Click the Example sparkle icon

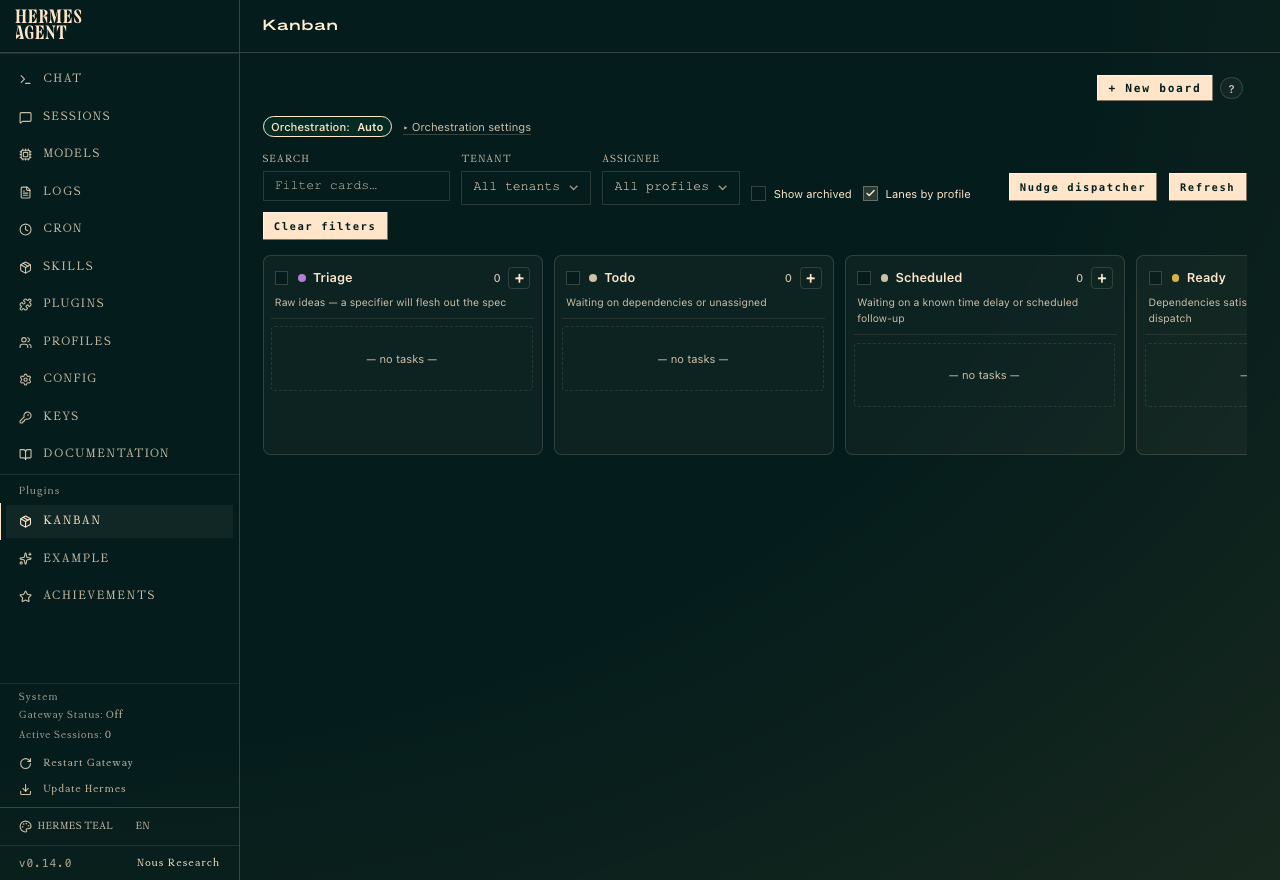tap(25, 559)
